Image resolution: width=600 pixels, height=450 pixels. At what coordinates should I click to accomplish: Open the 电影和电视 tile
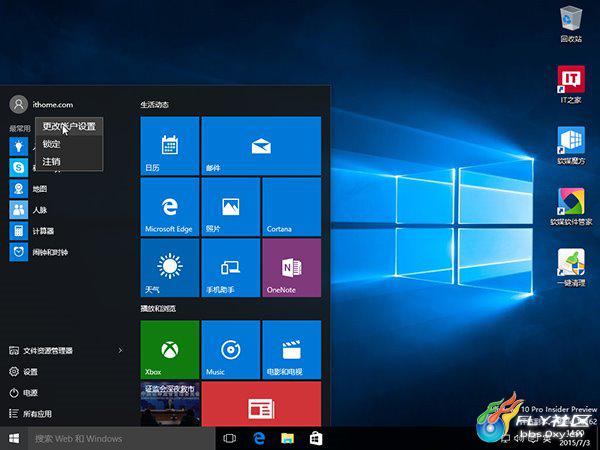pos(291,350)
